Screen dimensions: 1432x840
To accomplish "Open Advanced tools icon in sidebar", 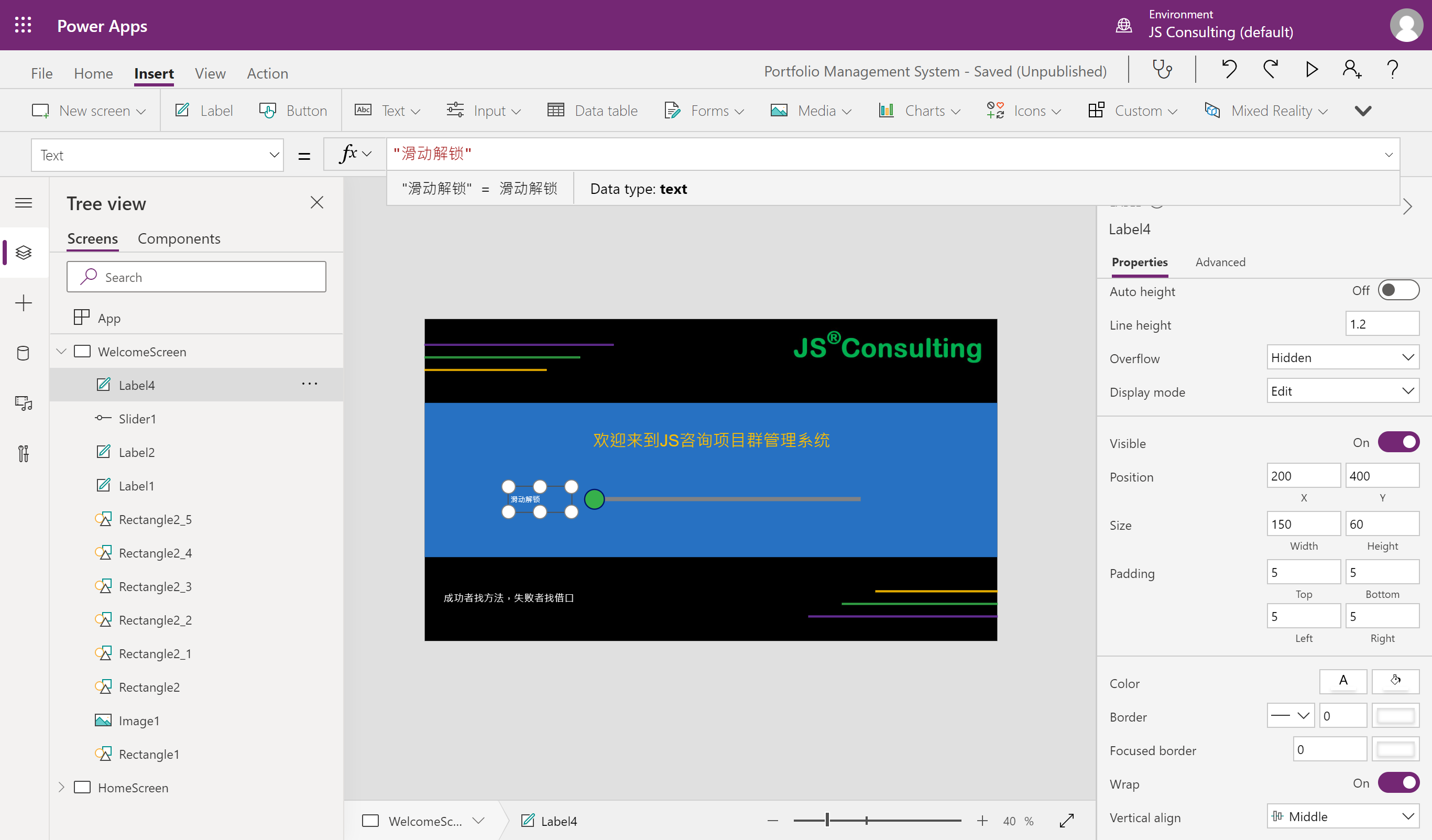I will pyautogui.click(x=23, y=453).
